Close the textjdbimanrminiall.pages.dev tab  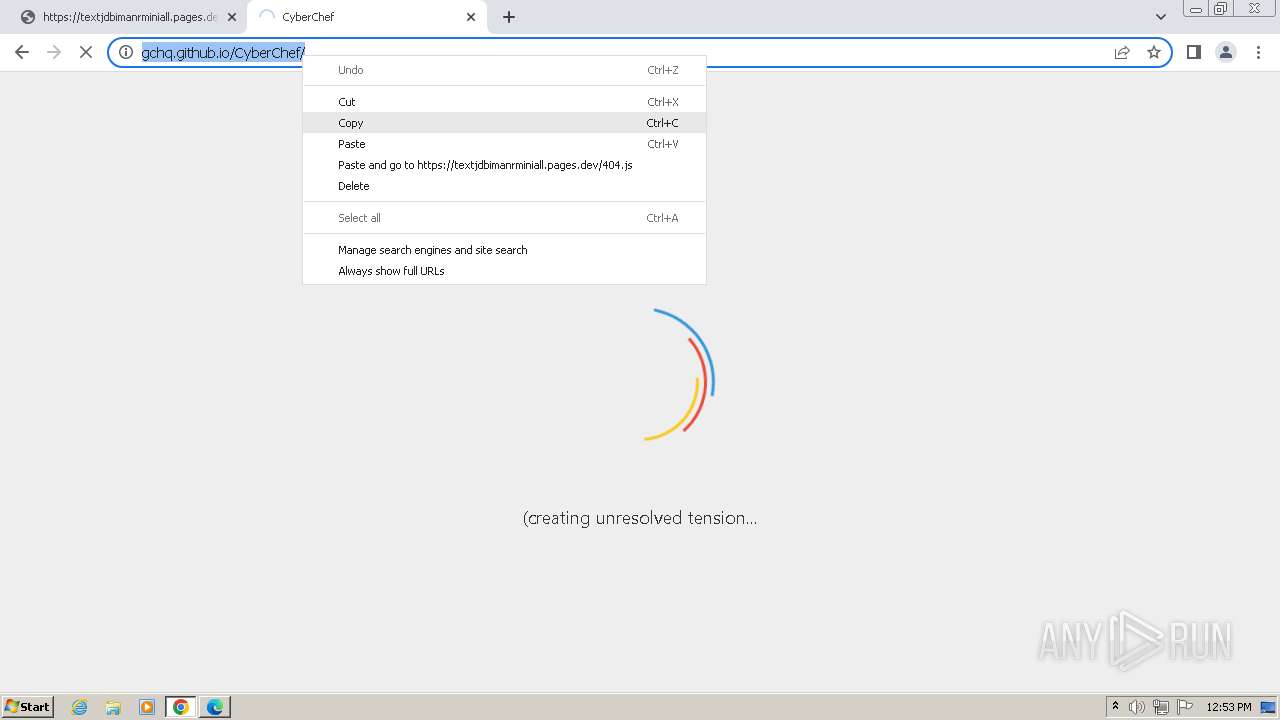click(232, 17)
